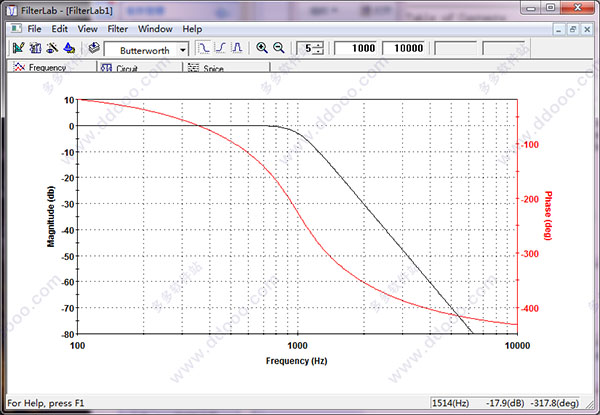Screen dimensions: 600x415
Task: Open the Help menu
Action: (192, 29)
